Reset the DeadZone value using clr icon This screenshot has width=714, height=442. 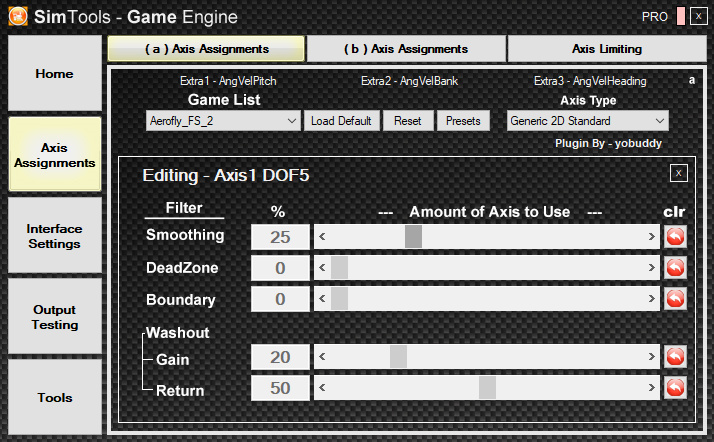click(675, 268)
